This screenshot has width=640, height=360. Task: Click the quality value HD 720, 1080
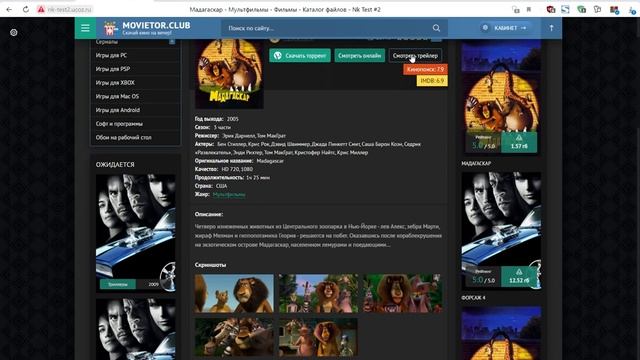[237, 169]
